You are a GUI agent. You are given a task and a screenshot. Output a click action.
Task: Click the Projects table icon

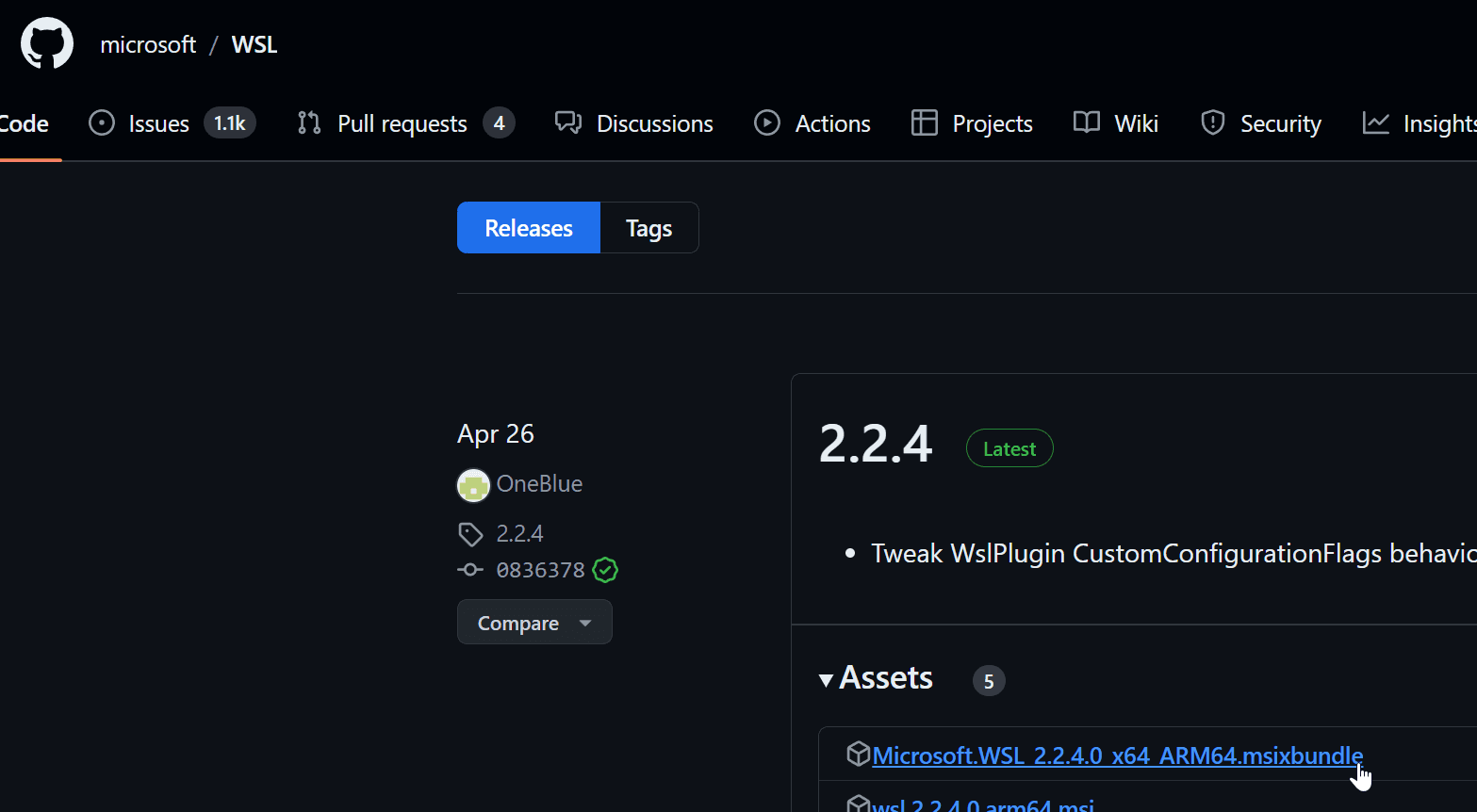click(925, 123)
